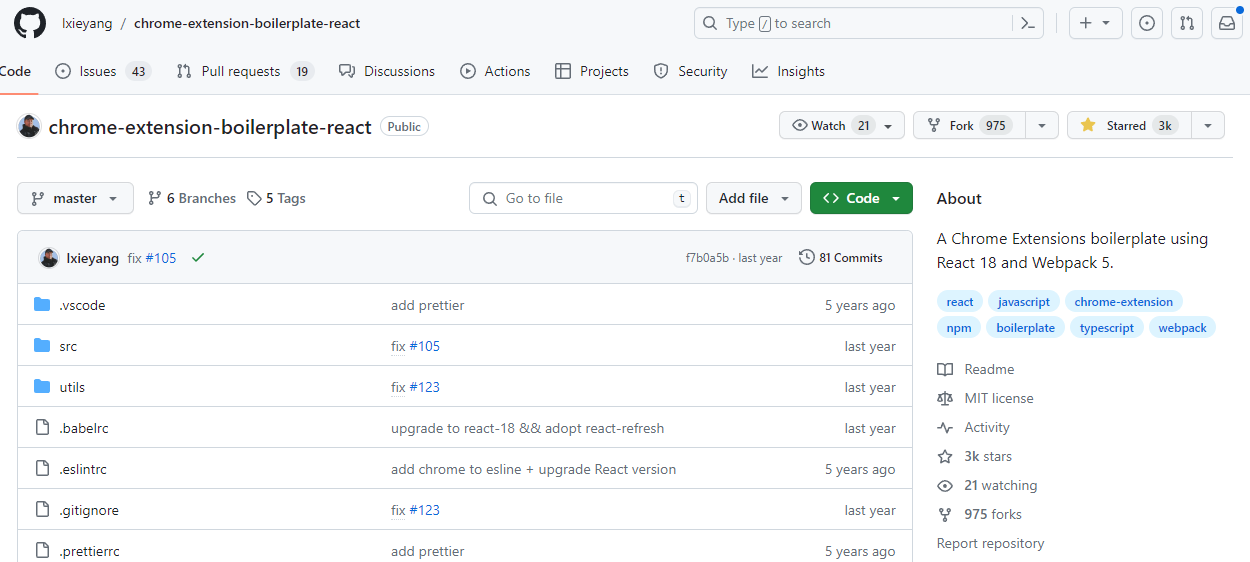
Task: Click the repository owner avatar beside title
Action: coord(29,126)
